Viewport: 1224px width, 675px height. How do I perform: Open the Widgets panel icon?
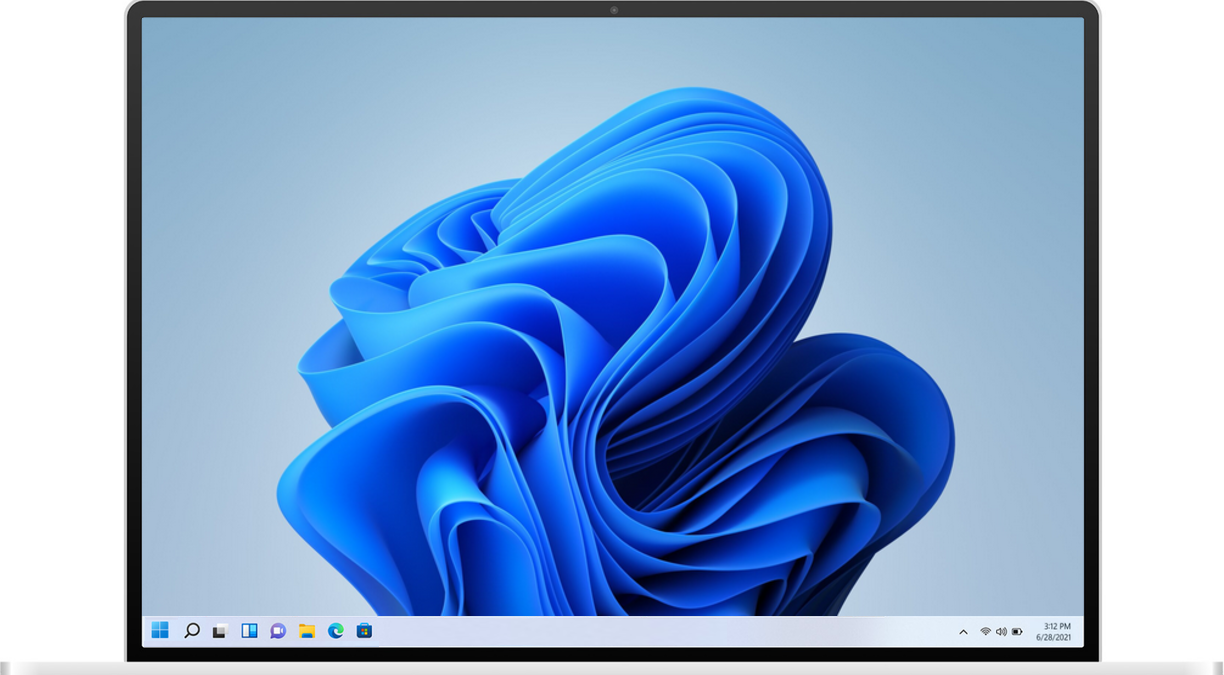[250, 631]
